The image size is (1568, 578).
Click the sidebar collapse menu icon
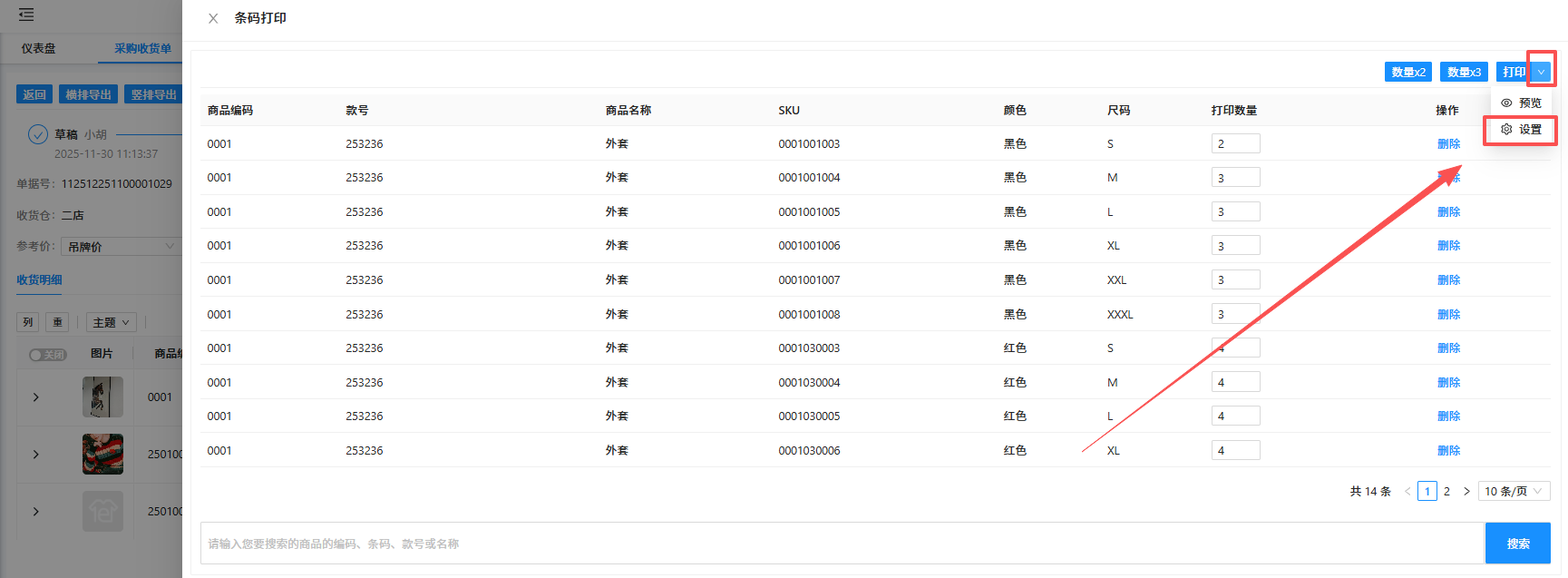(26, 15)
